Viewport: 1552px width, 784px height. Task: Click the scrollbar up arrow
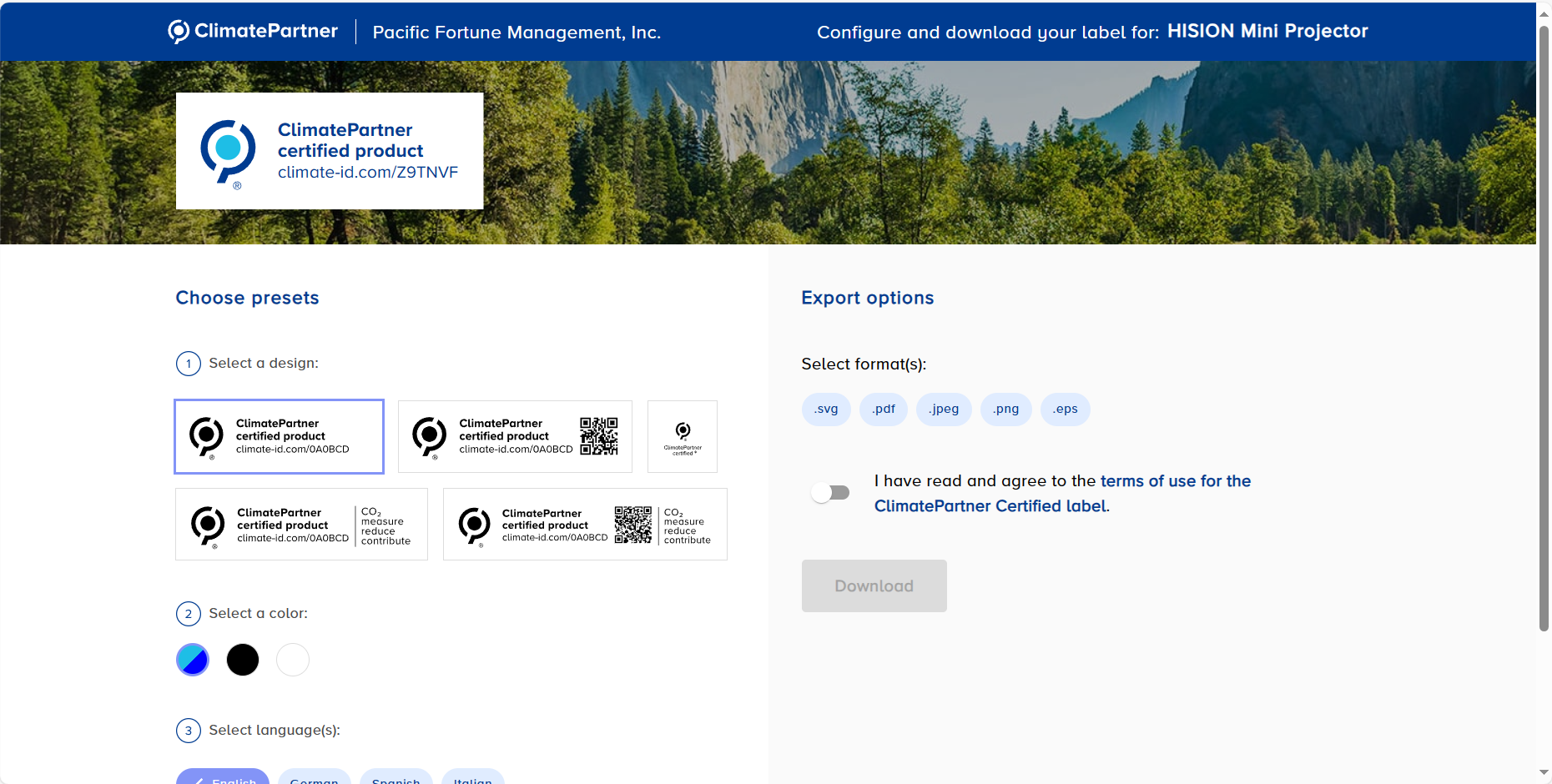click(1544, 13)
